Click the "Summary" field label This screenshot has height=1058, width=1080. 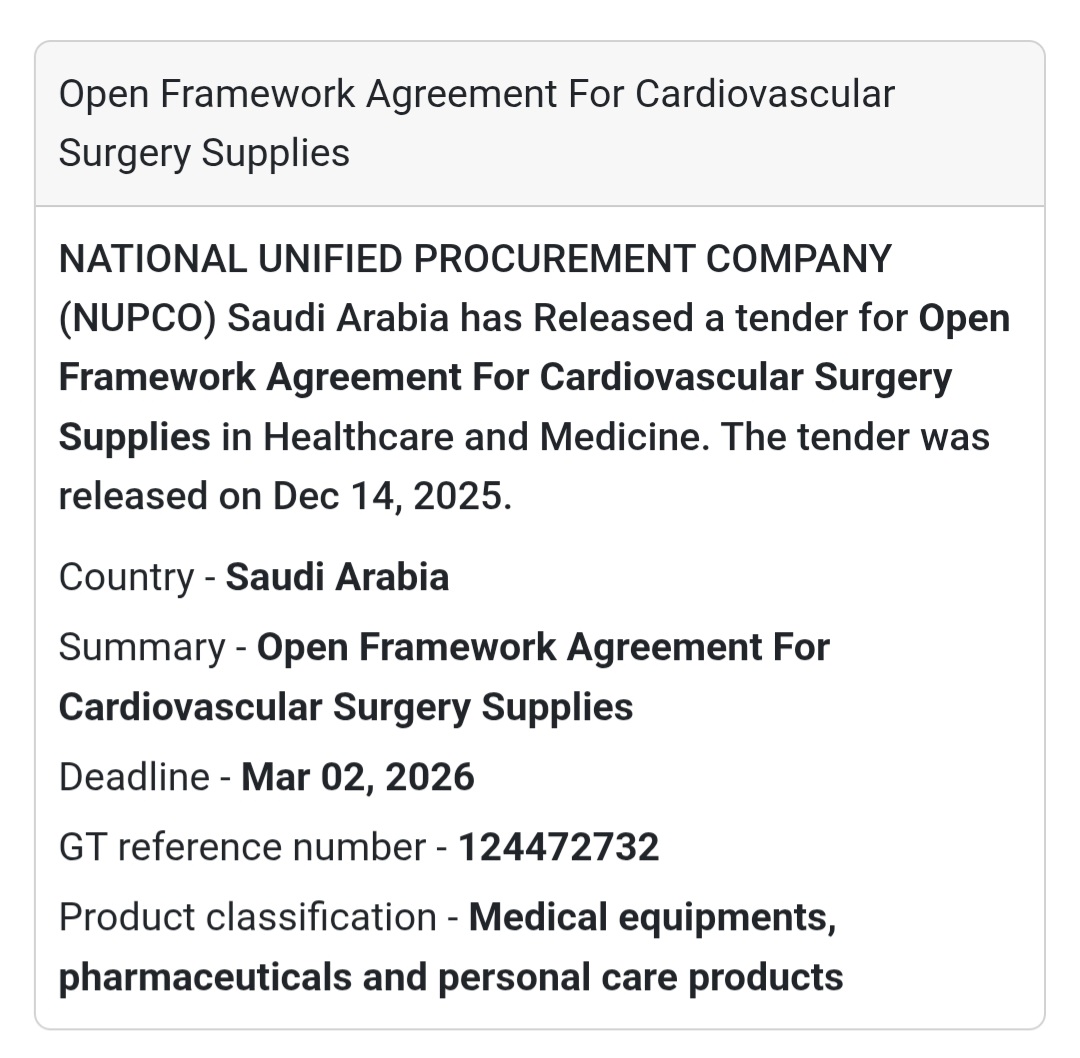tap(141, 647)
